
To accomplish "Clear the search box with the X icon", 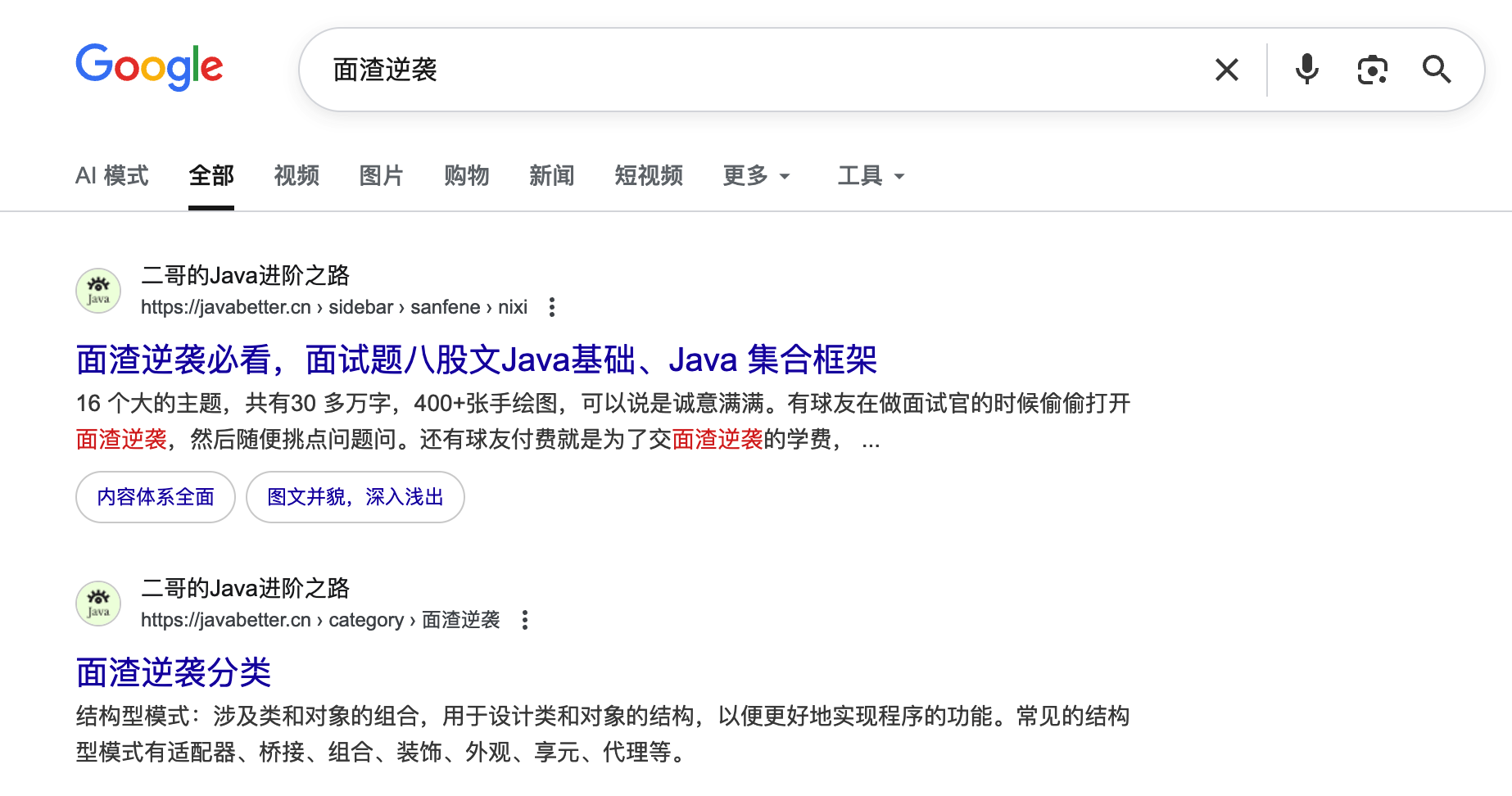I will [x=1226, y=70].
